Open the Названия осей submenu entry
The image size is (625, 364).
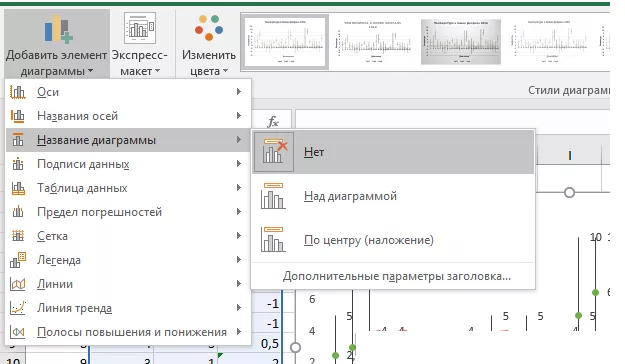[128, 116]
